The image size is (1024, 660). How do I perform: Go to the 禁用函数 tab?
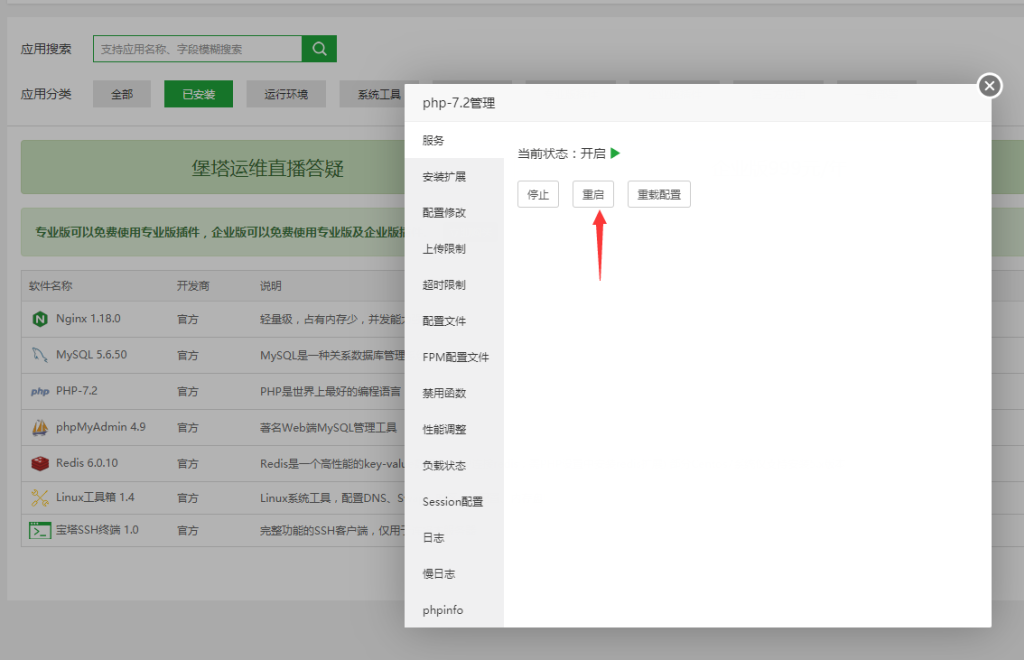pyautogui.click(x=455, y=394)
